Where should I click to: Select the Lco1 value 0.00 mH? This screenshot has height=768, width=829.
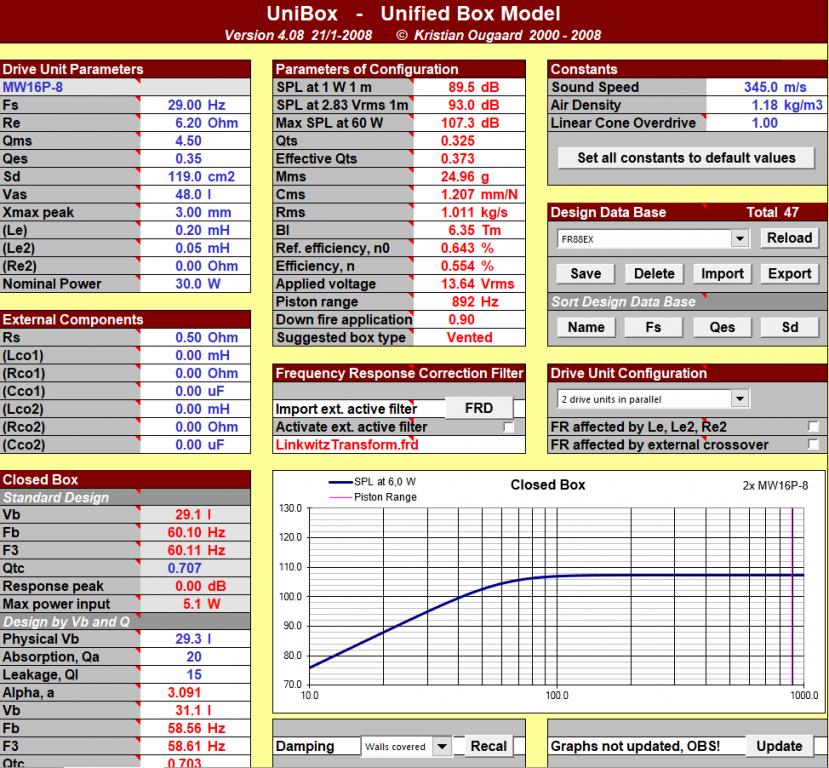pyautogui.click(x=195, y=355)
